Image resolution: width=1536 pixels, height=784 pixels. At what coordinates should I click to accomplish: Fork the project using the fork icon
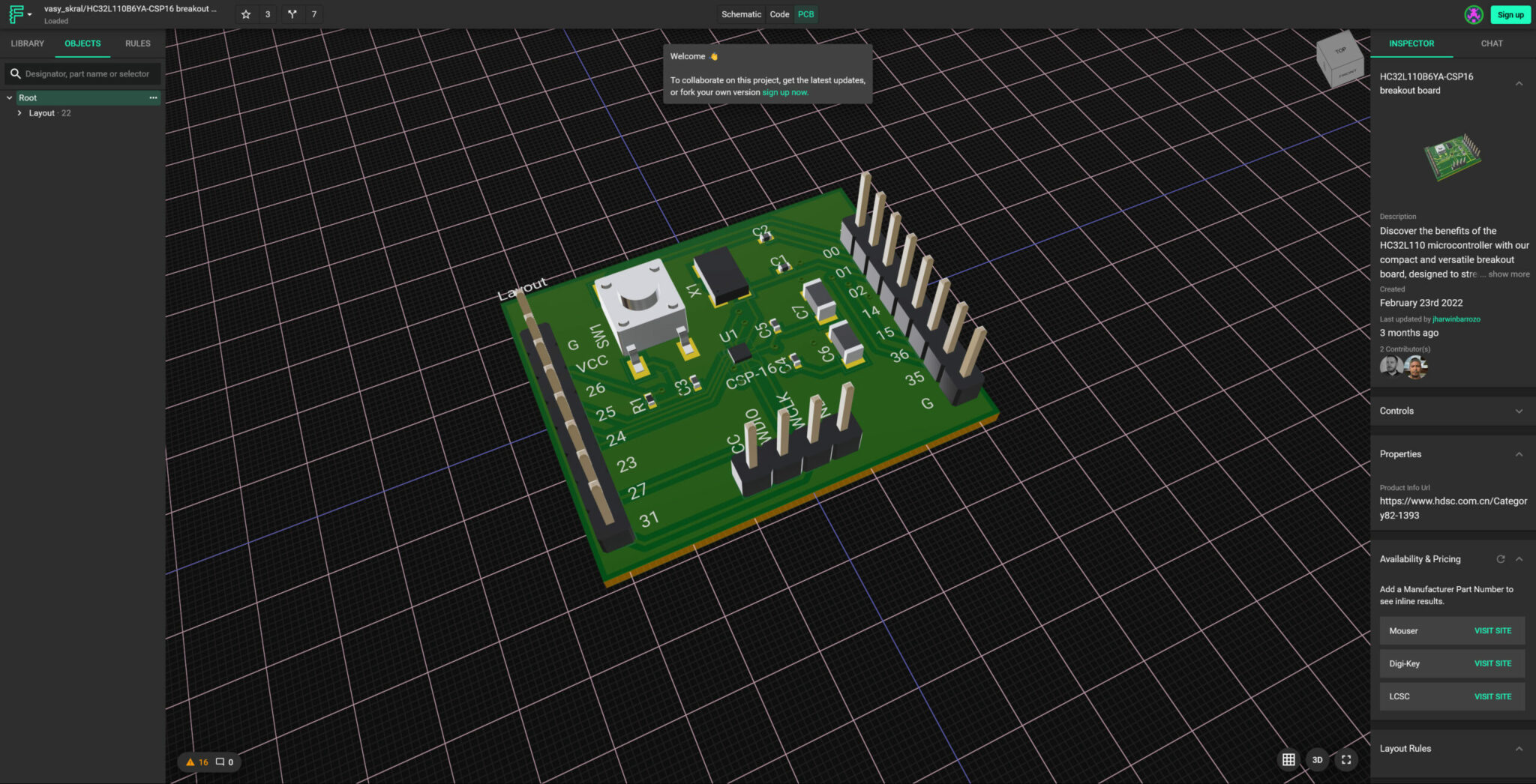[294, 13]
